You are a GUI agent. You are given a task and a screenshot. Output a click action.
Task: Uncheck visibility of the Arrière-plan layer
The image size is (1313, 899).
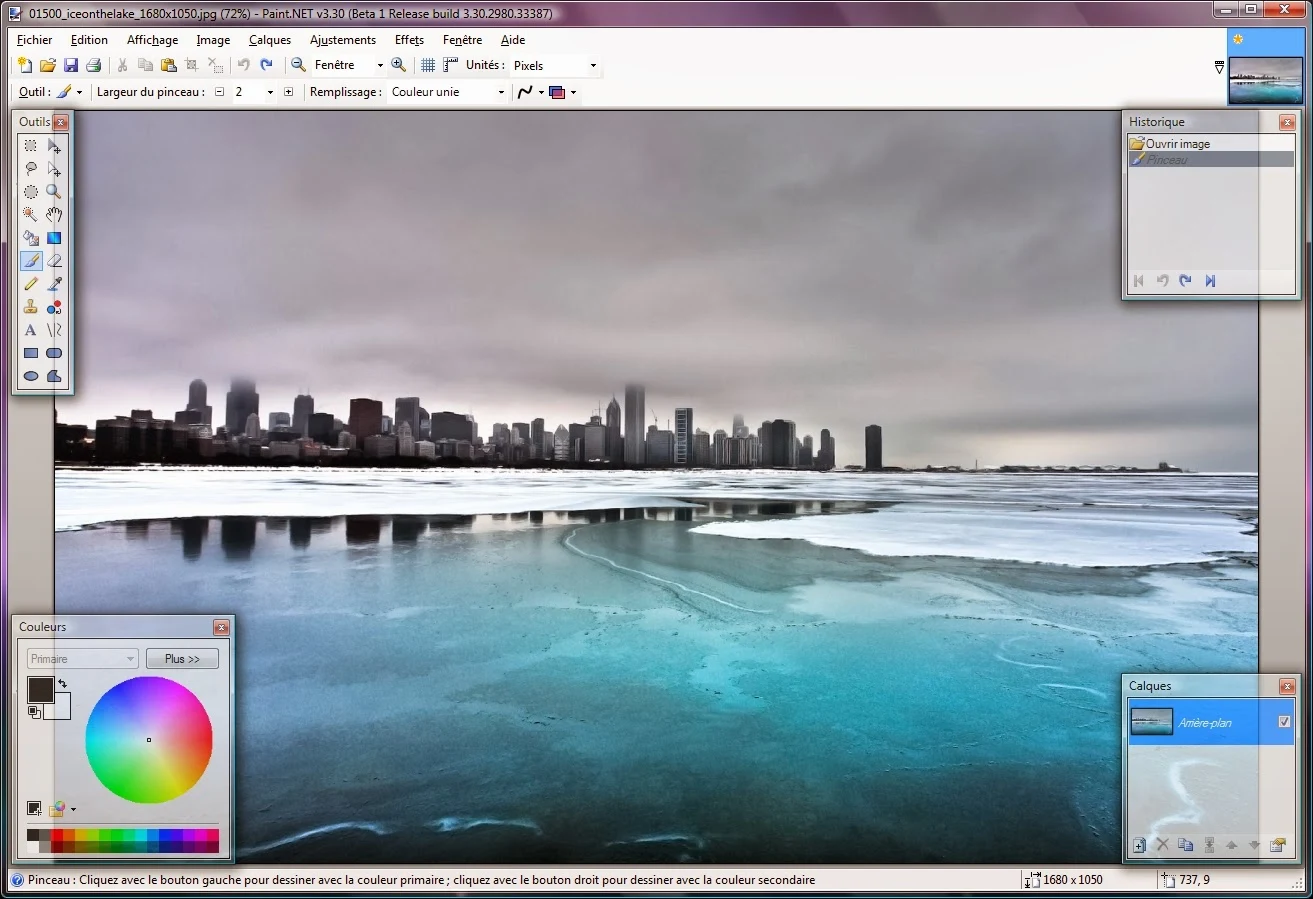pos(1283,721)
